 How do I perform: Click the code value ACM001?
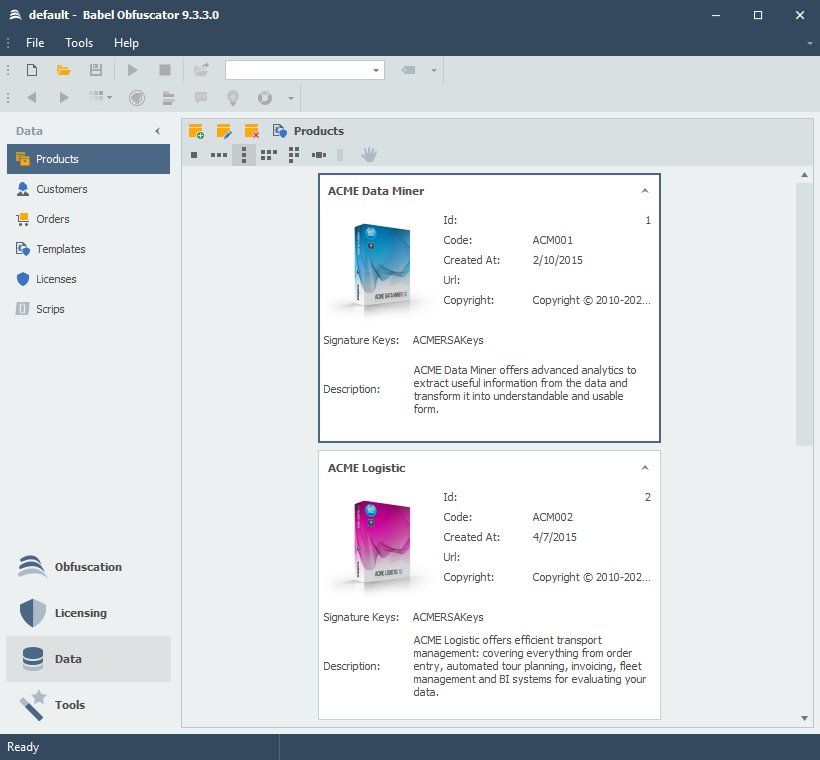(x=552, y=240)
